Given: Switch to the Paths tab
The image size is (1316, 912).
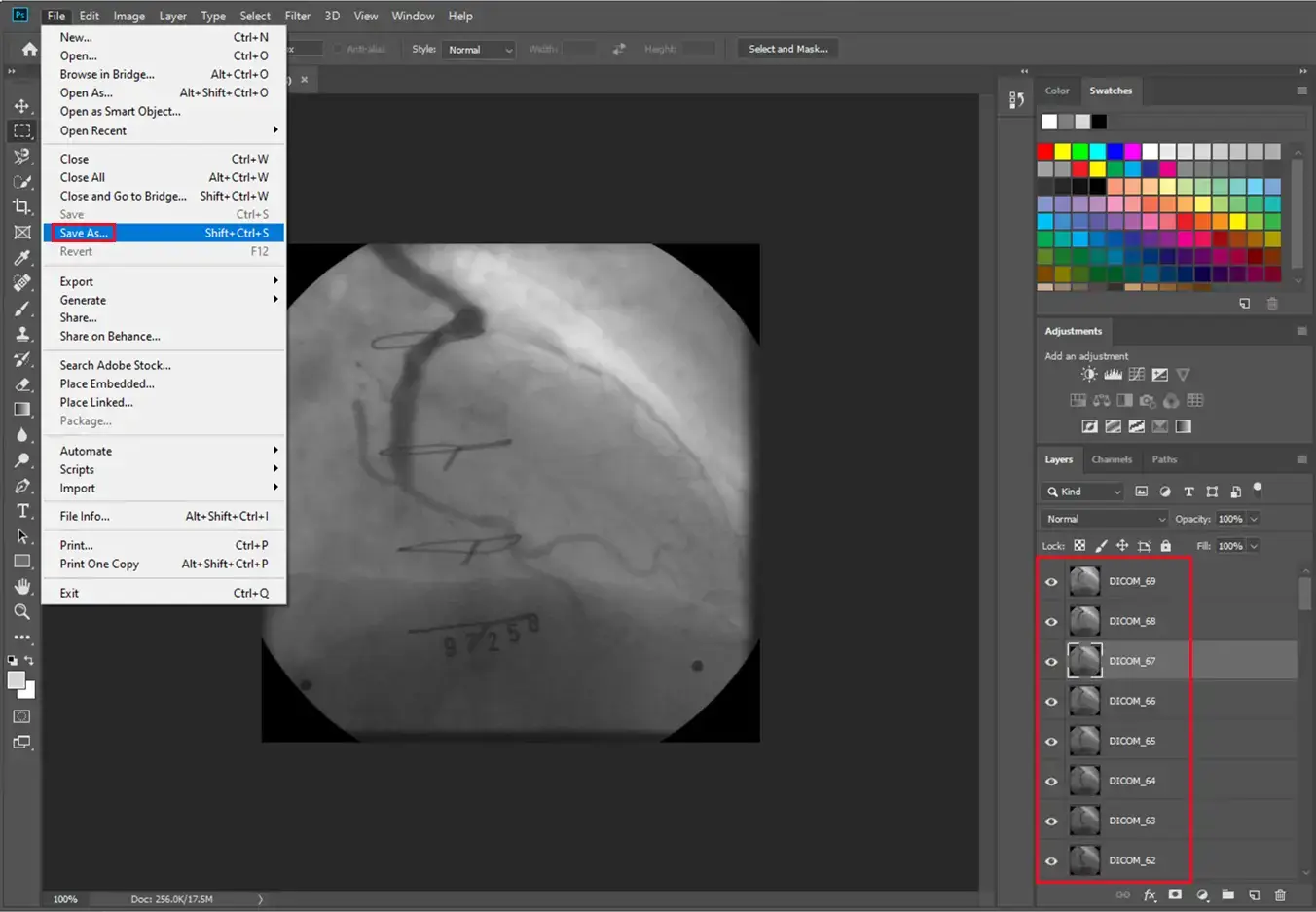Looking at the screenshot, I should [1164, 459].
